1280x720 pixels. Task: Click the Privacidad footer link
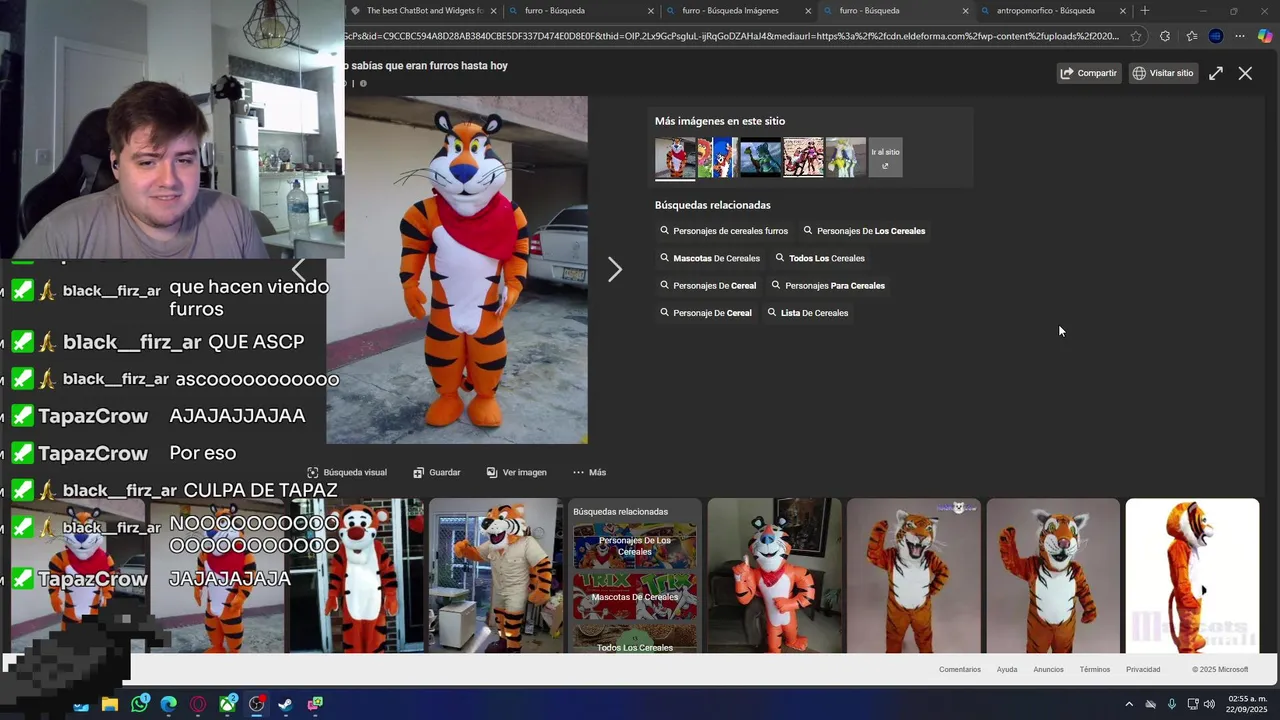tap(1143, 670)
